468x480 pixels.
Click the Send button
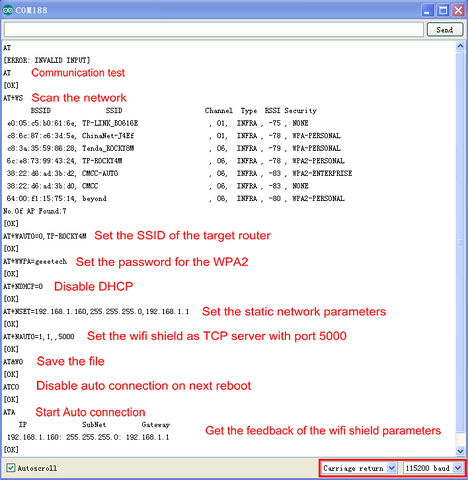pos(445,30)
